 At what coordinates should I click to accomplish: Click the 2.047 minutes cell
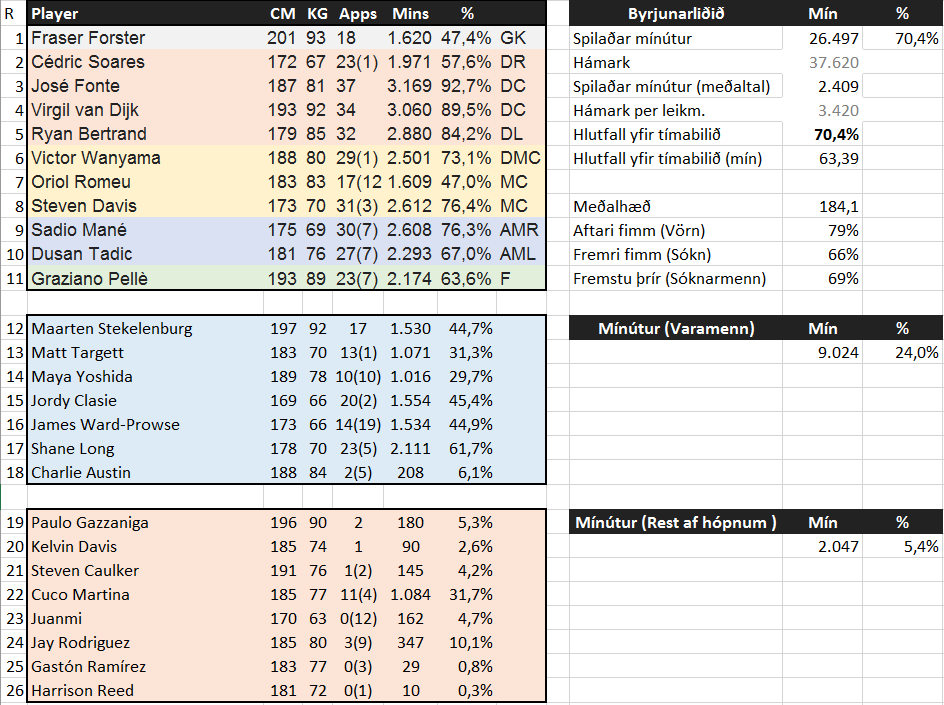[x=822, y=546]
